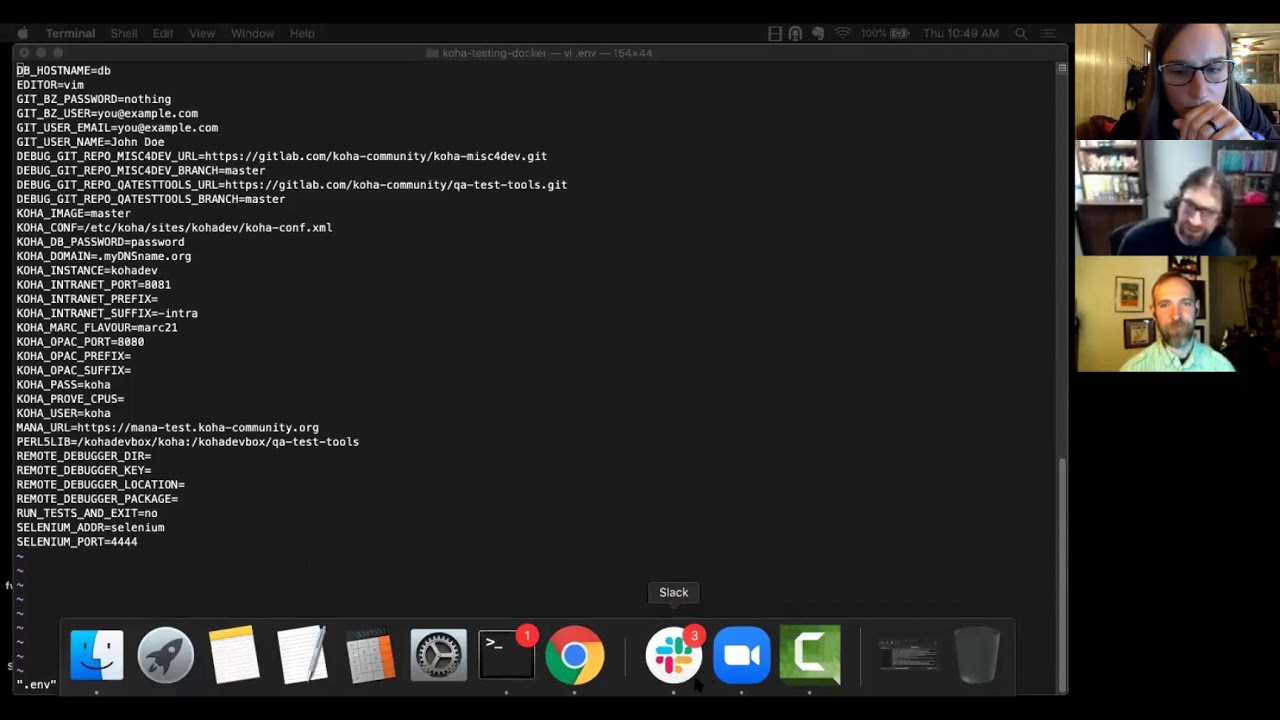
Task: Open Spotlight search magnifier
Action: 1021,33
